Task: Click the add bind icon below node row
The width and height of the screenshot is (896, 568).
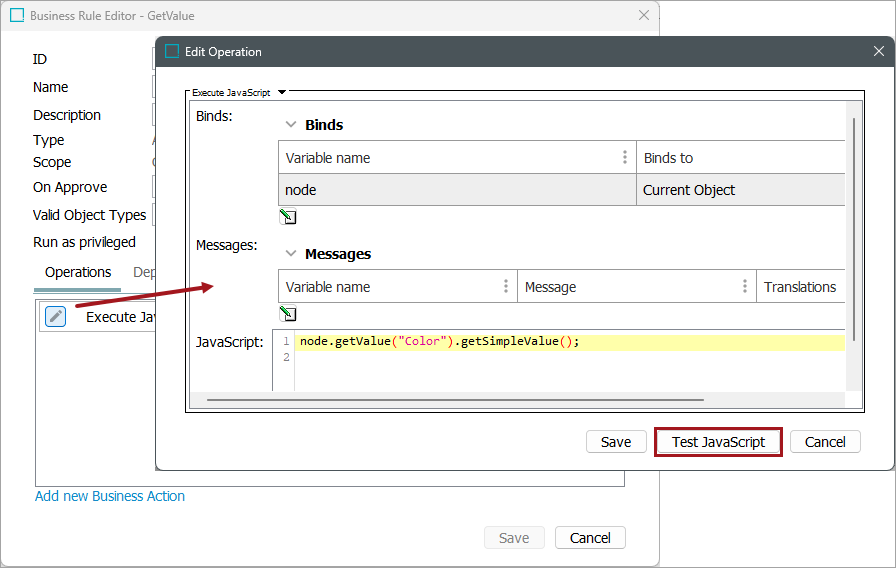Action: 288,217
